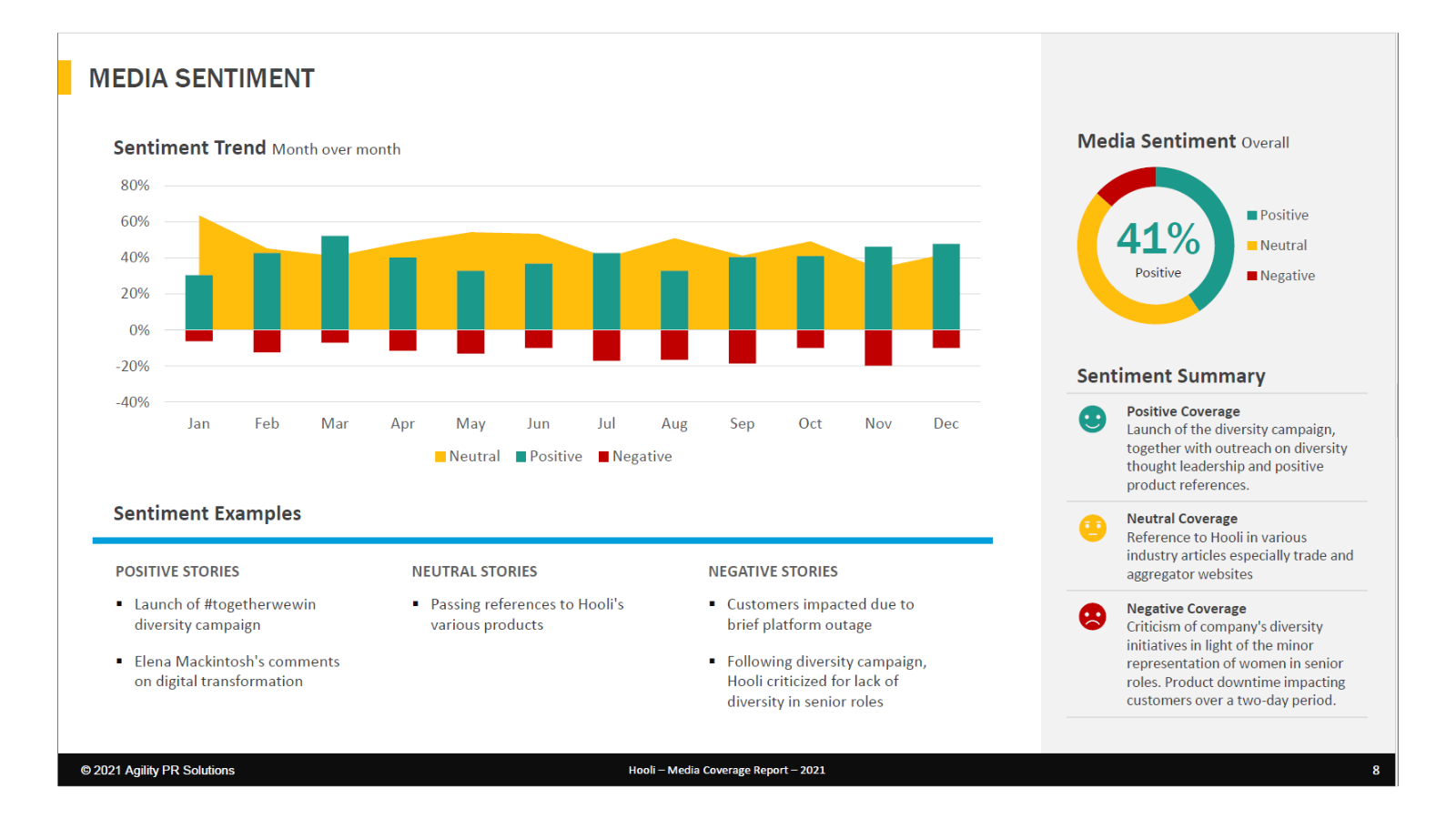Click the teal Positive bar for Jul
The width and height of the screenshot is (1456, 819).
[x=606, y=291]
